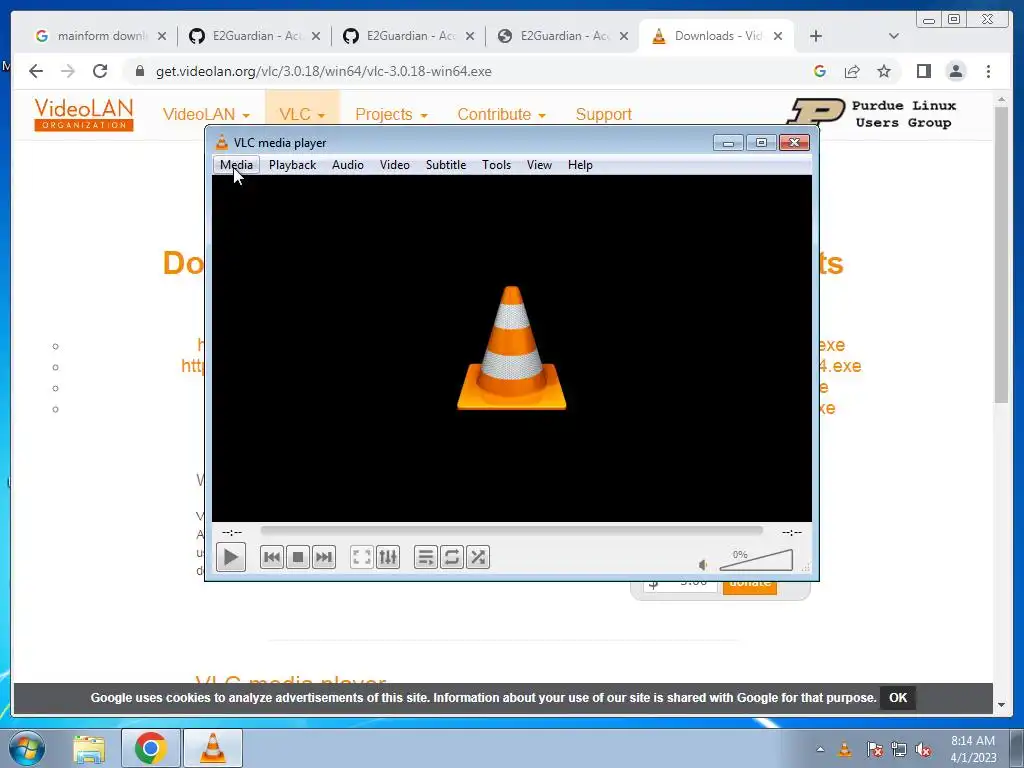Open the Subtitle menu
Image resolution: width=1024 pixels, height=768 pixels.
(446, 165)
